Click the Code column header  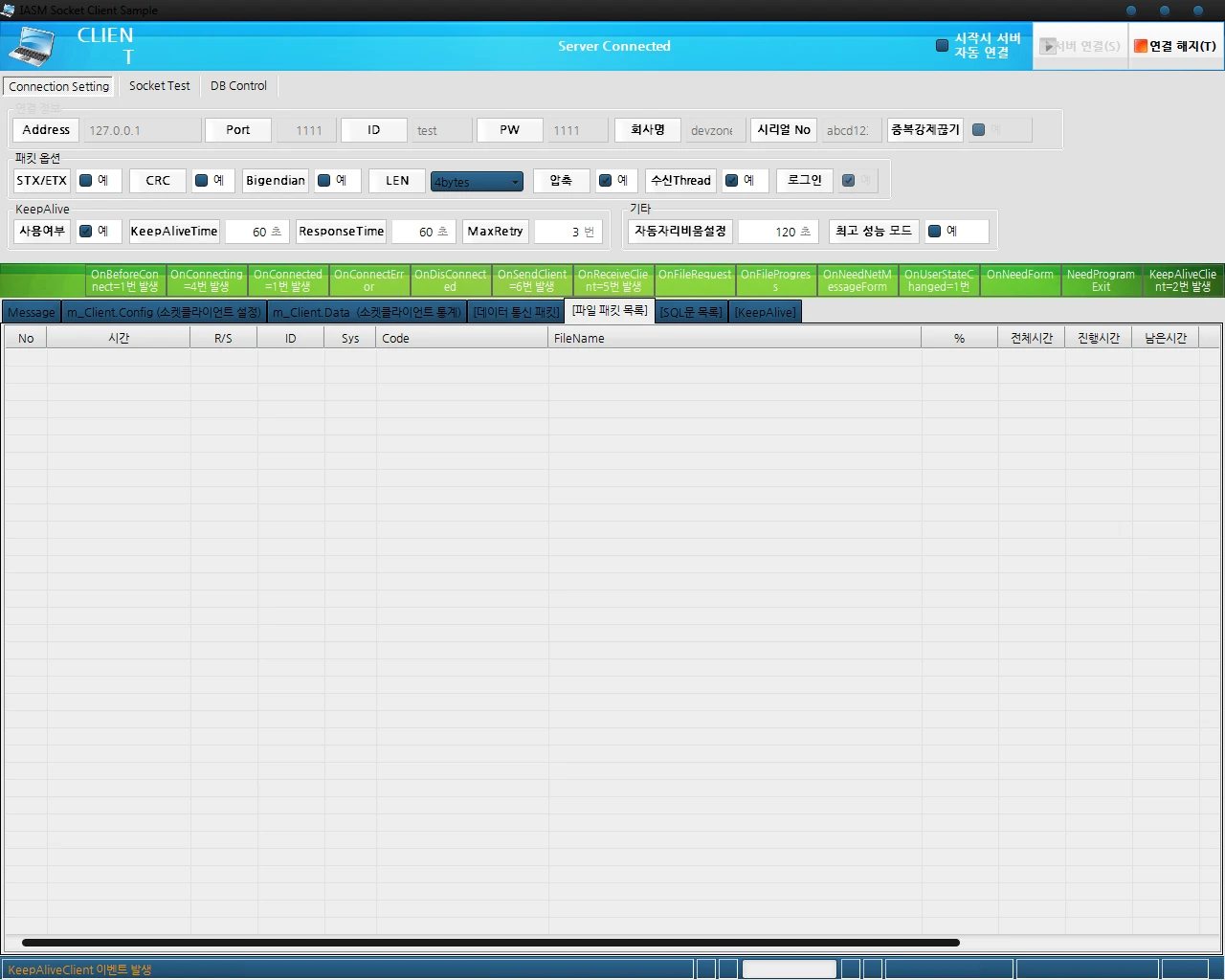tap(462, 338)
